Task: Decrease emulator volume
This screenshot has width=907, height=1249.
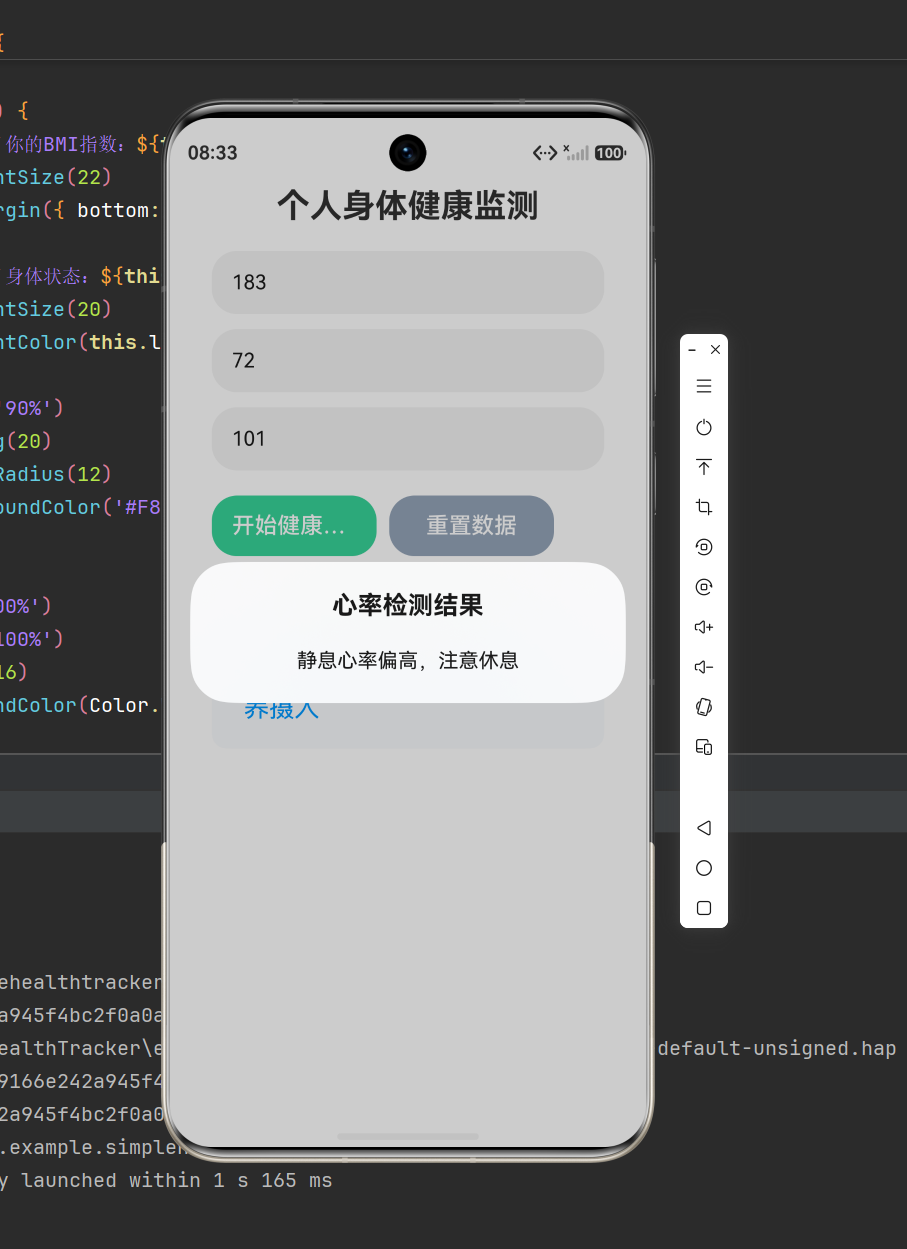Action: (x=704, y=667)
